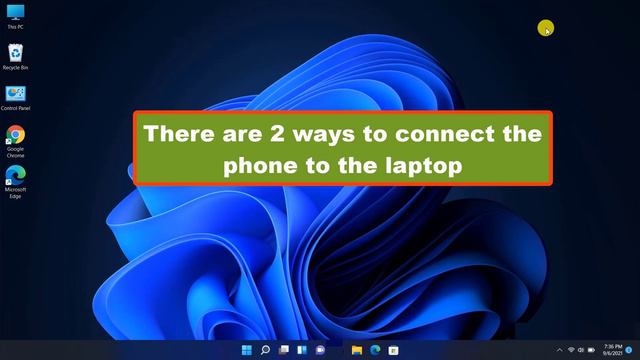Screen dimensions: 640x360
Task: Open Teams Chat from the taskbar
Action: 320,350
